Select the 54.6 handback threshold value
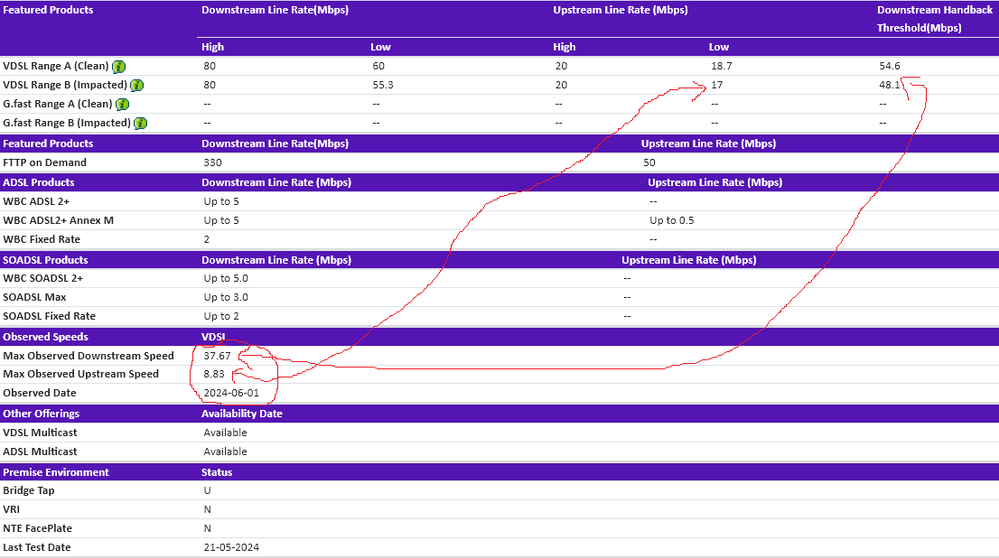The height and width of the screenshot is (558, 999). [x=889, y=66]
